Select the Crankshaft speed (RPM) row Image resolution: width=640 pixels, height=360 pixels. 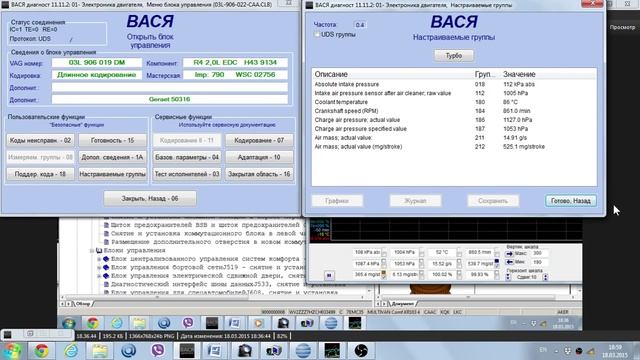453,111
